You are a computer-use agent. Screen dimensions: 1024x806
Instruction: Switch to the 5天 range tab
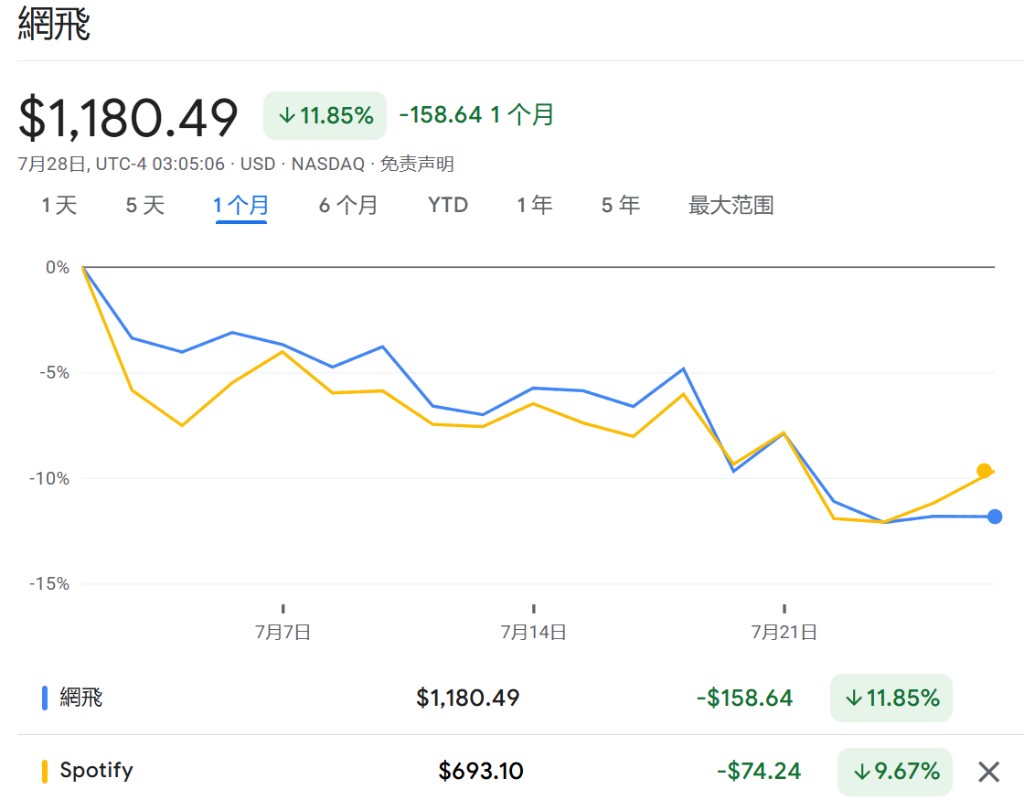point(145,205)
